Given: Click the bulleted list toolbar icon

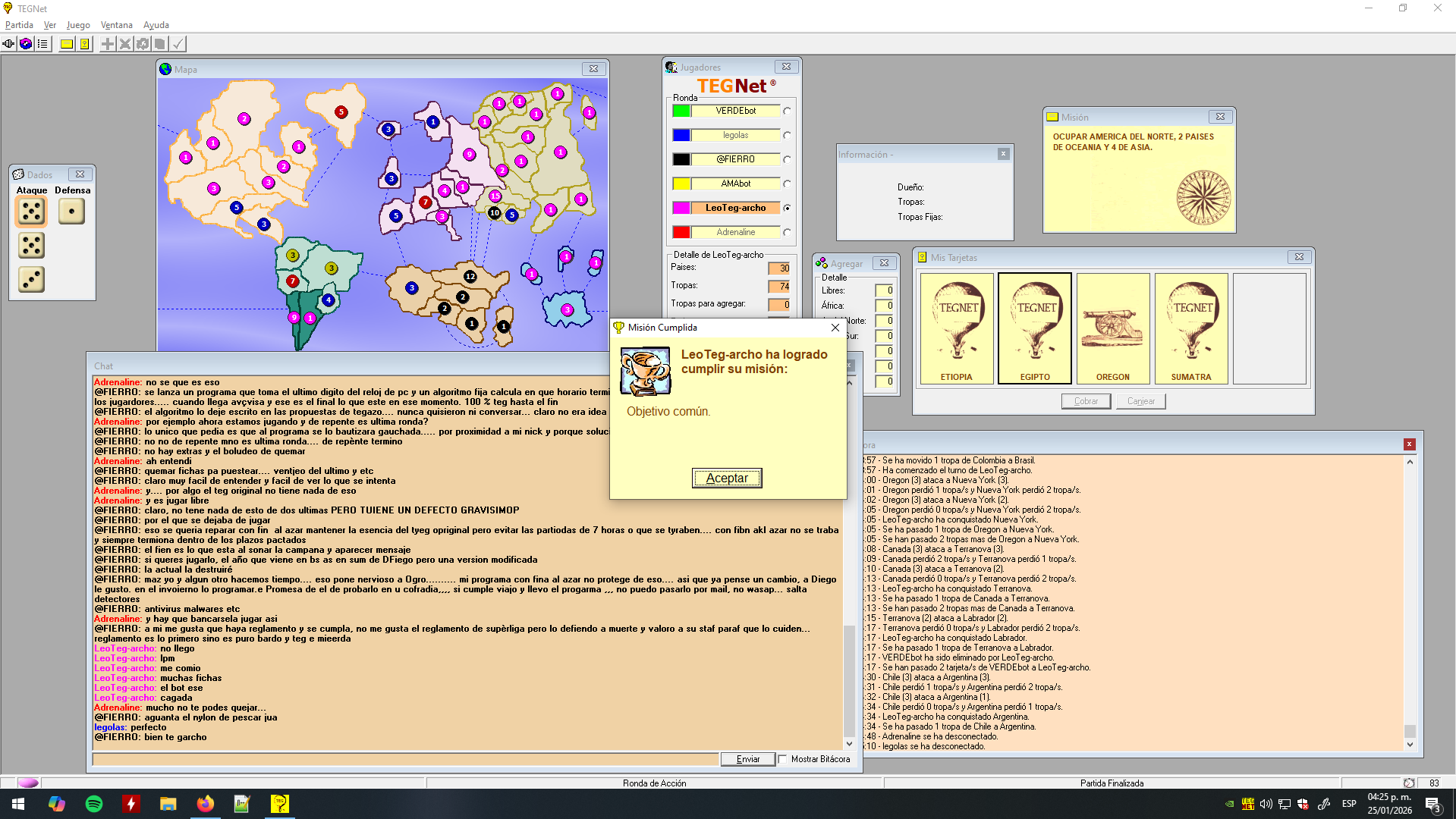Looking at the screenshot, I should (43, 44).
